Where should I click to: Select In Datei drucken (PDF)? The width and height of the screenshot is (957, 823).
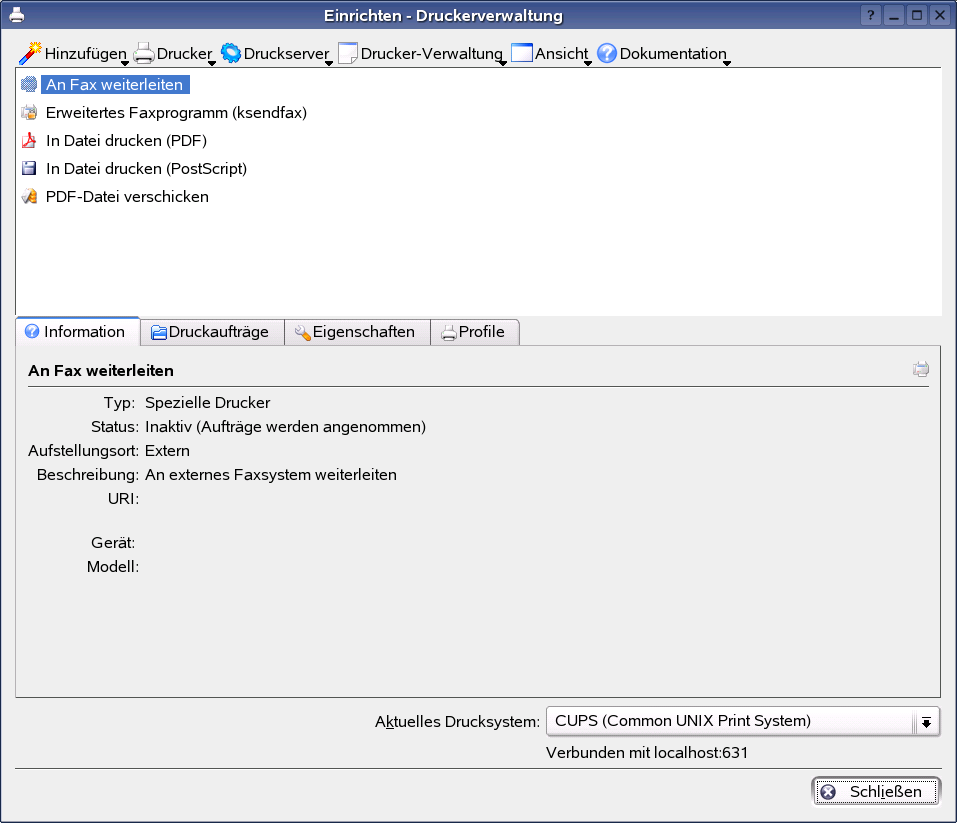click(x=126, y=140)
